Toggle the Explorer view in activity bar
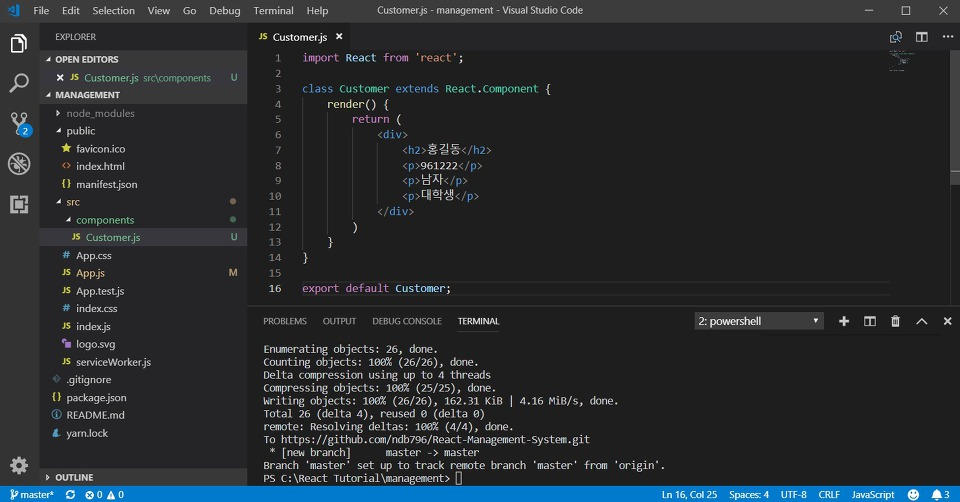 [x=19, y=44]
